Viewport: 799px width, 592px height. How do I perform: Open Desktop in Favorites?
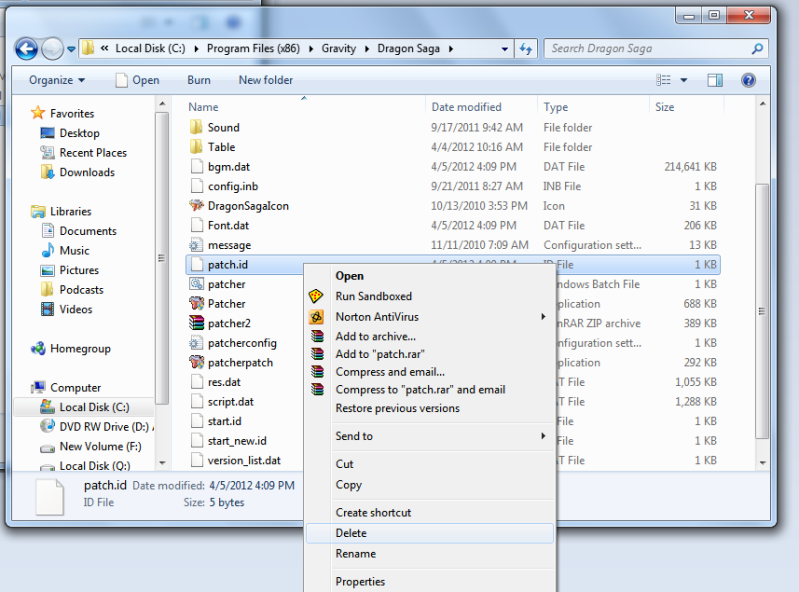(70, 133)
